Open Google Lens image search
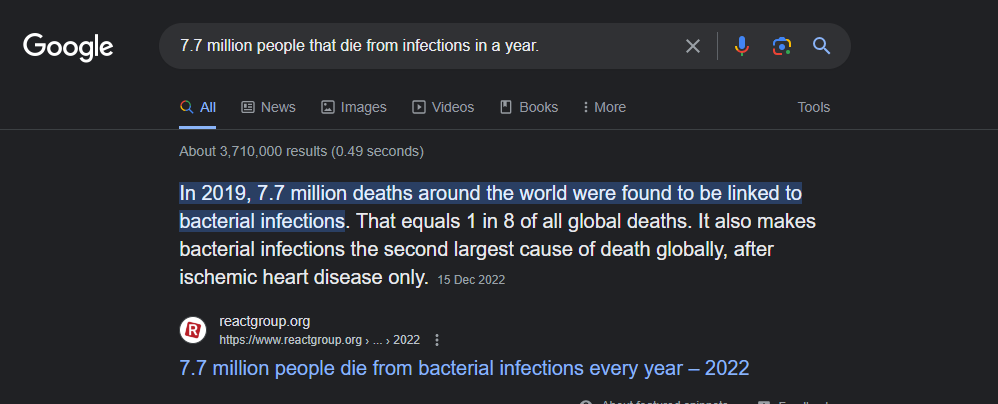The image size is (998, 404). pyautogui.click(x=782, y=46)
